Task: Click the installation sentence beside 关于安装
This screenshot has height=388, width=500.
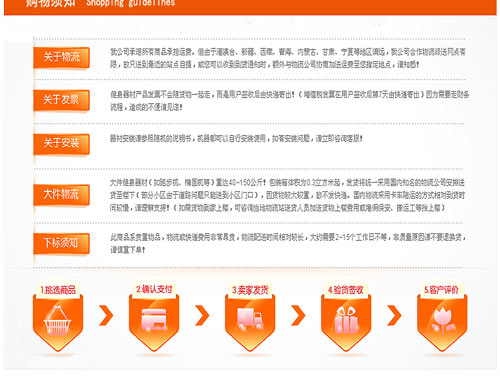Action: click(x=236, y=138)
